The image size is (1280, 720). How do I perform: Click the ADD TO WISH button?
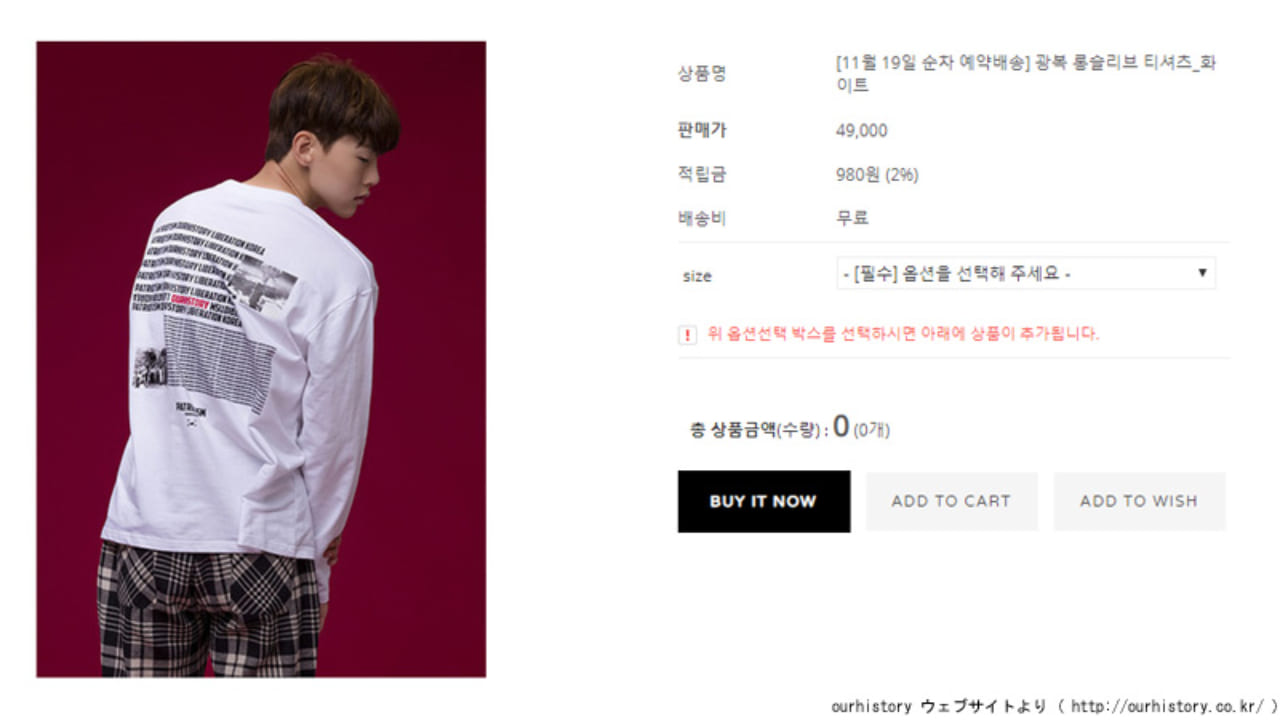(x=1139, y=501)
